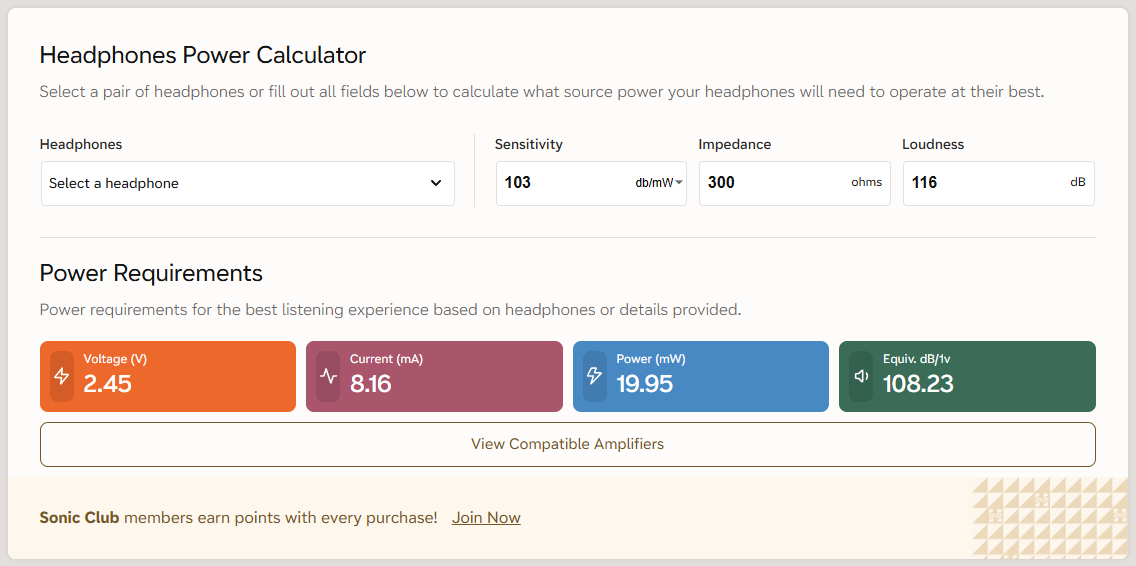Screen dimensions: 1136x566
Task: Click the ohms unit label in Impedance
Action: pyautogui.click(x=866, y=183)
